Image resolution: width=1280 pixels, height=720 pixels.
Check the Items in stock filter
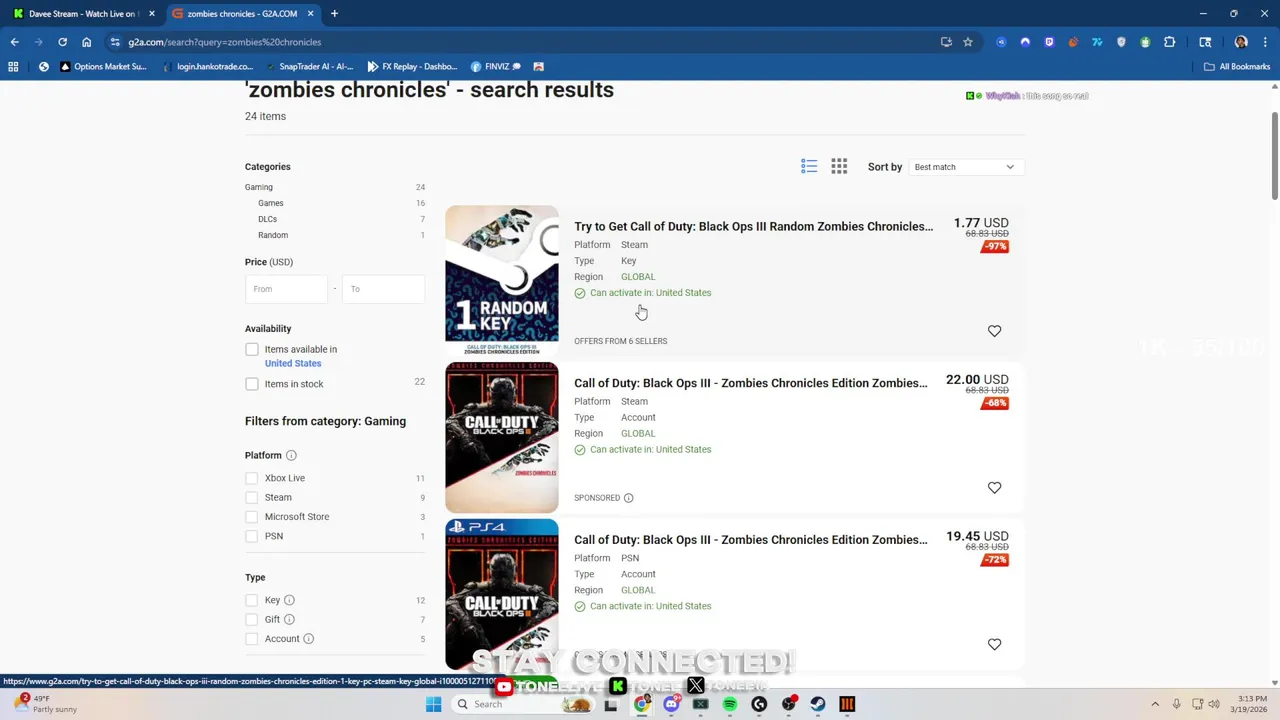(252, 384)
